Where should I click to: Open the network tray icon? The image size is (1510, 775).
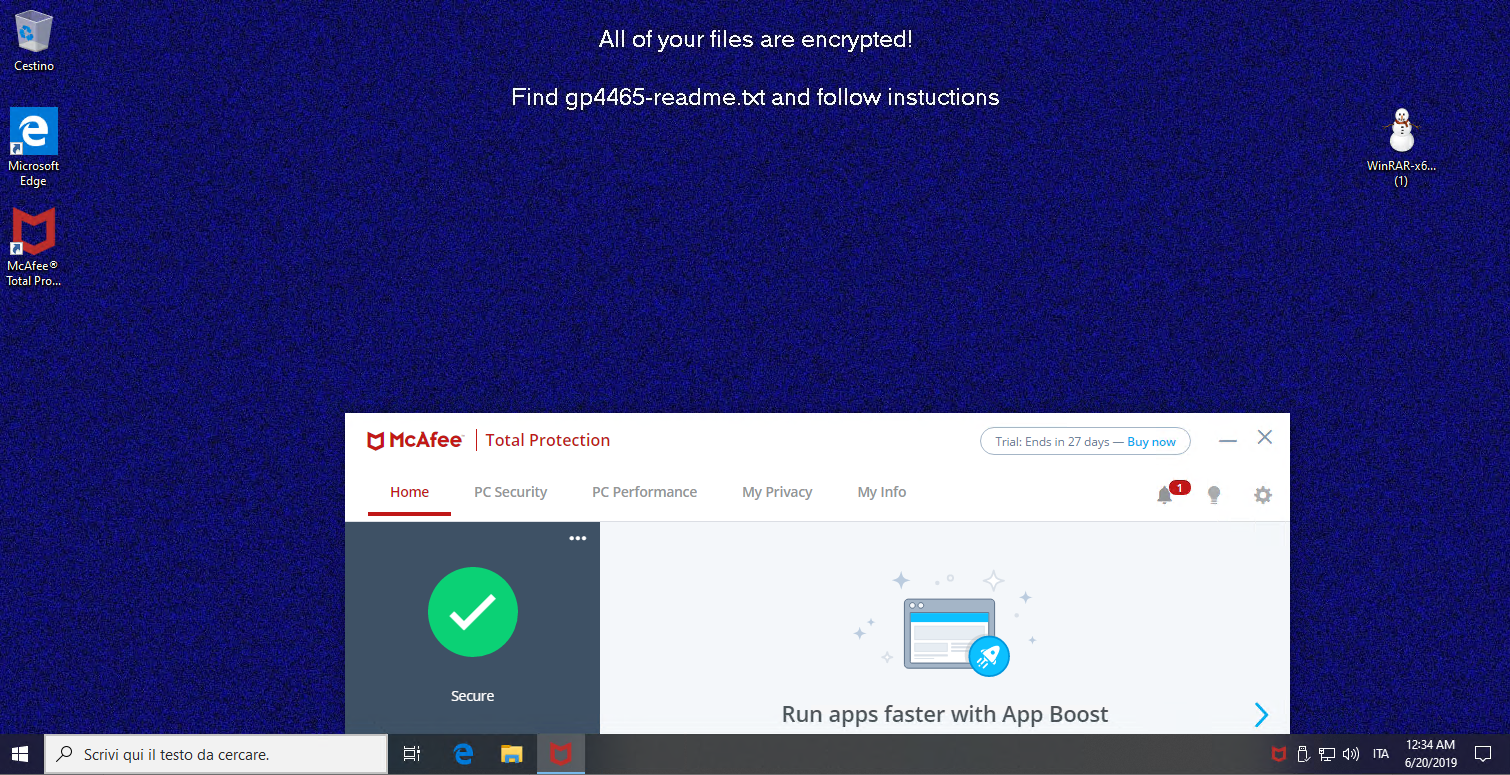pos(1327,754)
